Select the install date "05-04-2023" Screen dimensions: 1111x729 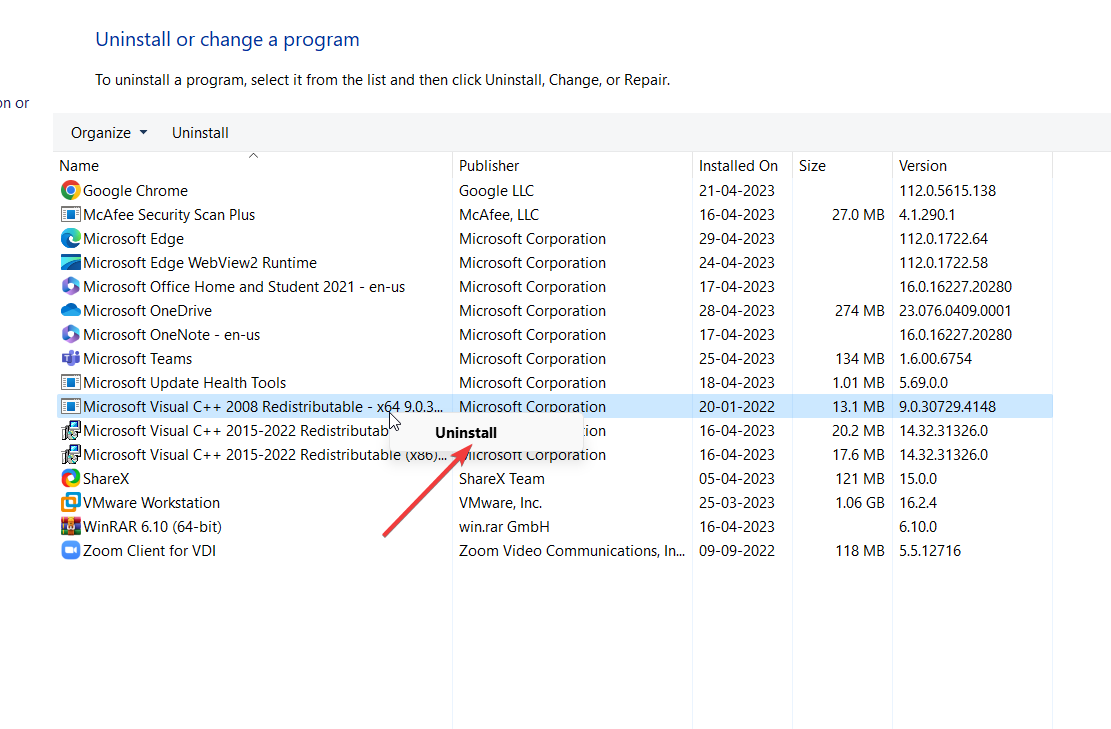[x=737, y=479]
